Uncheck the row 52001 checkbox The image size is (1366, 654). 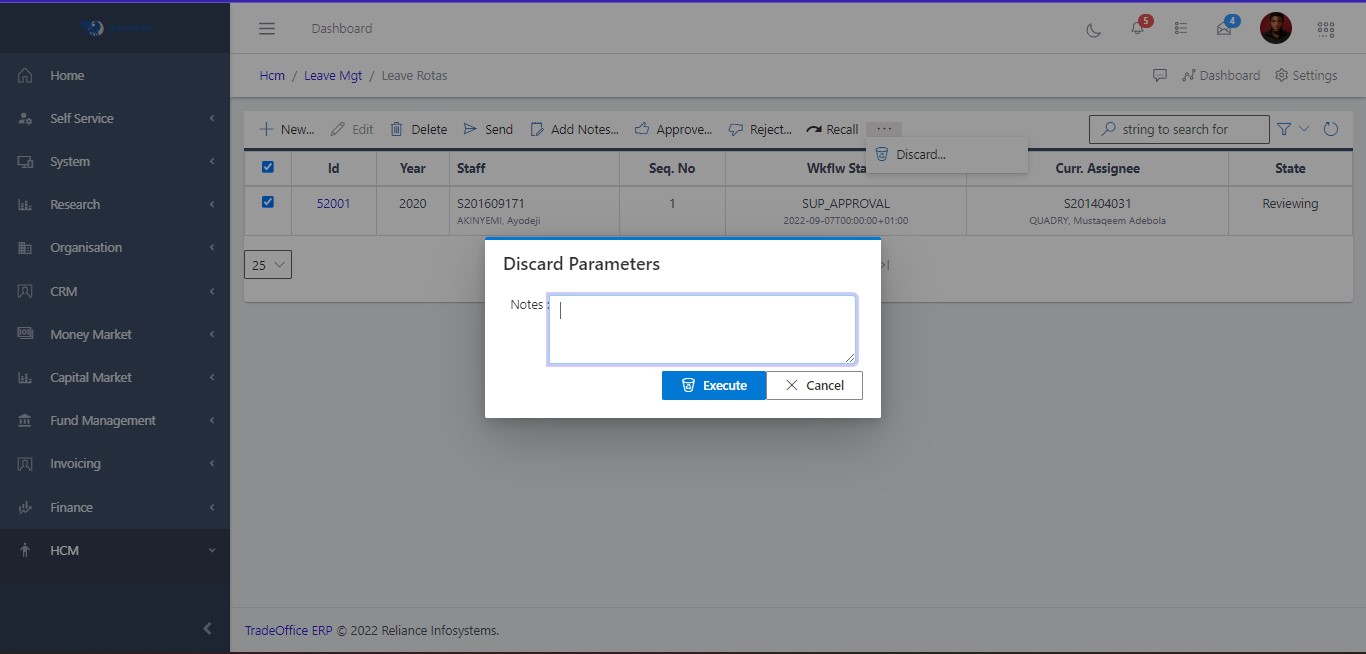coord(267,202)
